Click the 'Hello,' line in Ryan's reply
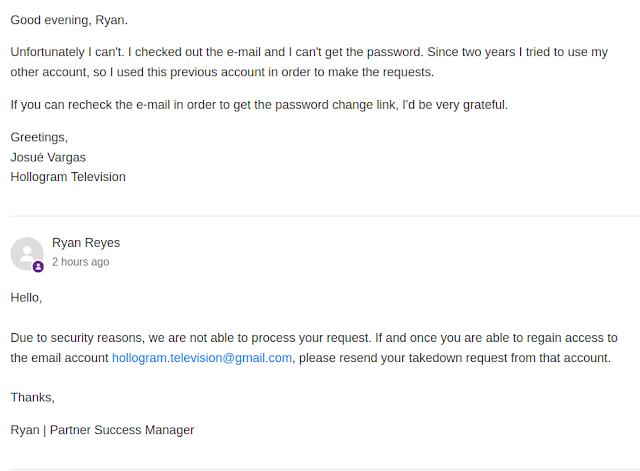This screenshot has width=640, height=471. click(27, 298)
